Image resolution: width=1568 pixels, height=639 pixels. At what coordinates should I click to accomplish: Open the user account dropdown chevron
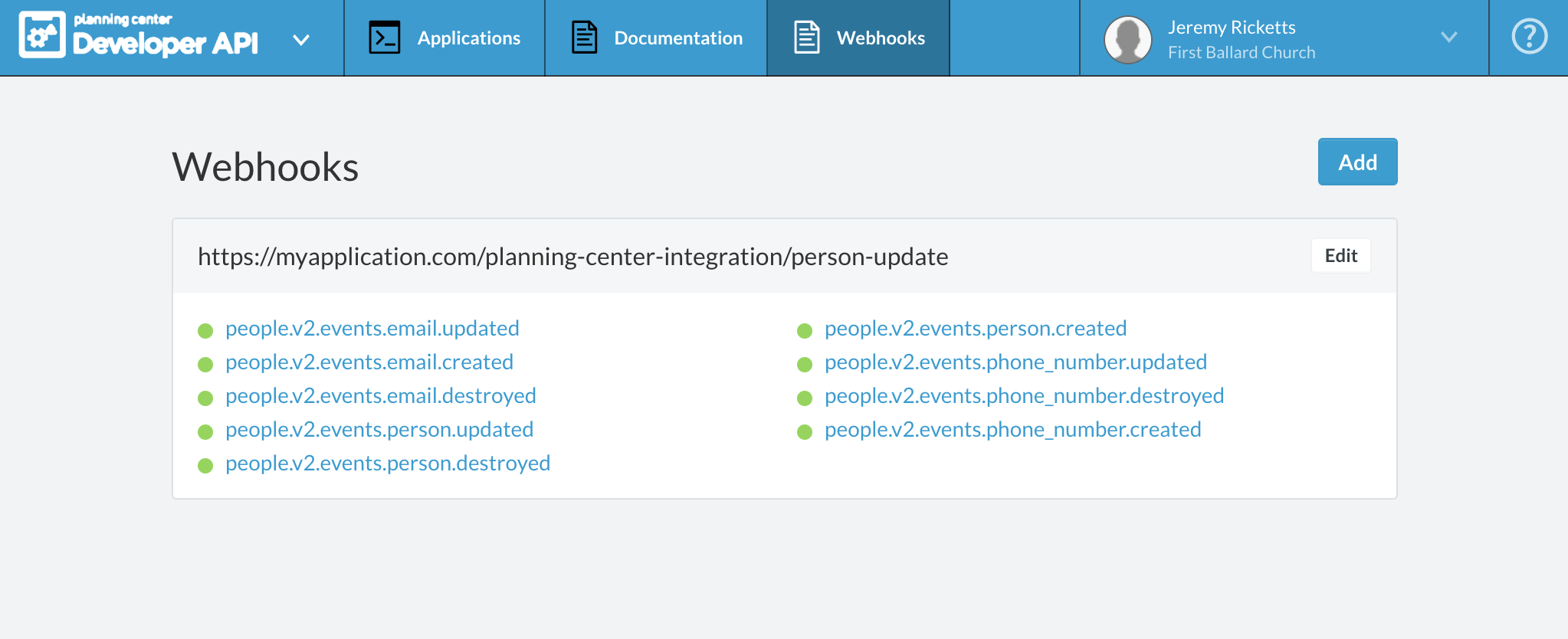[x=1448, y=37]
